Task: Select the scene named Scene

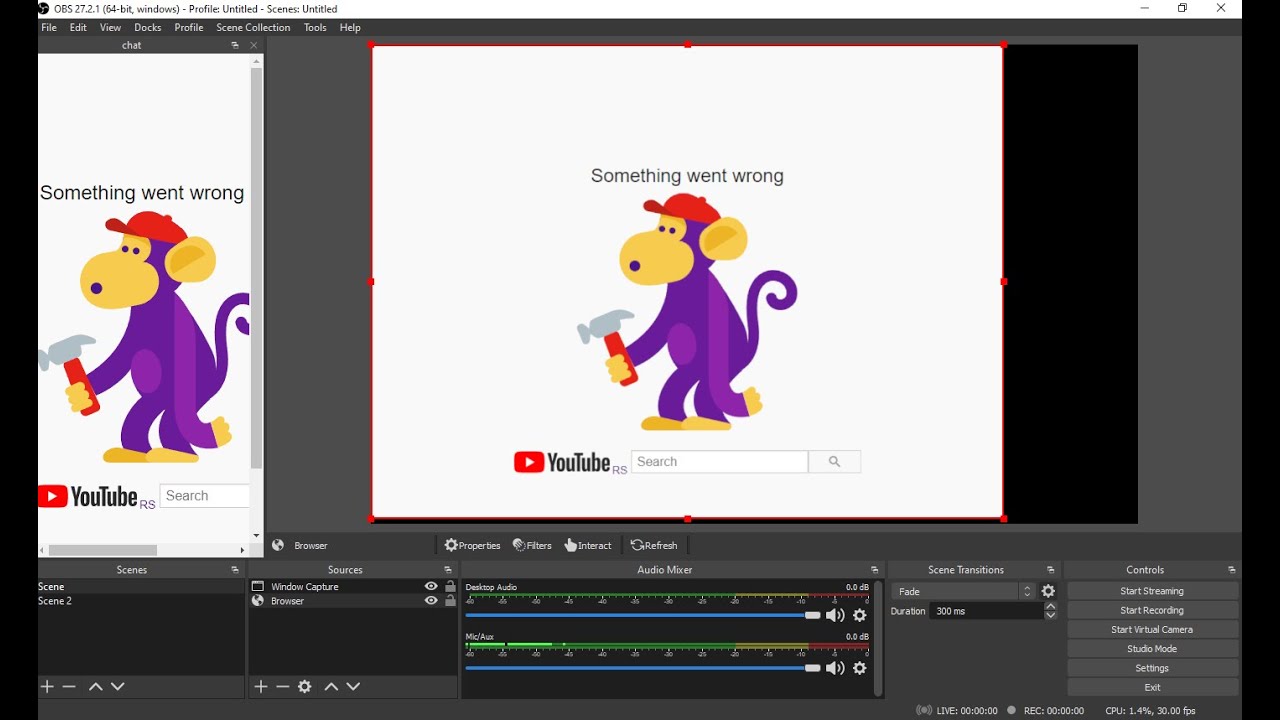Action: click(141, 587)
